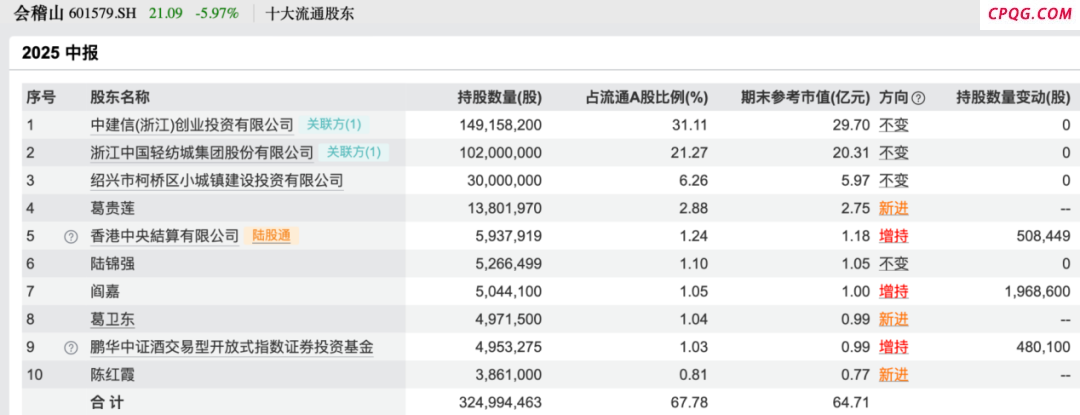
Task: Click shareholder name 陈红霞
Action: pyautogui.click(x=112, y=375)
